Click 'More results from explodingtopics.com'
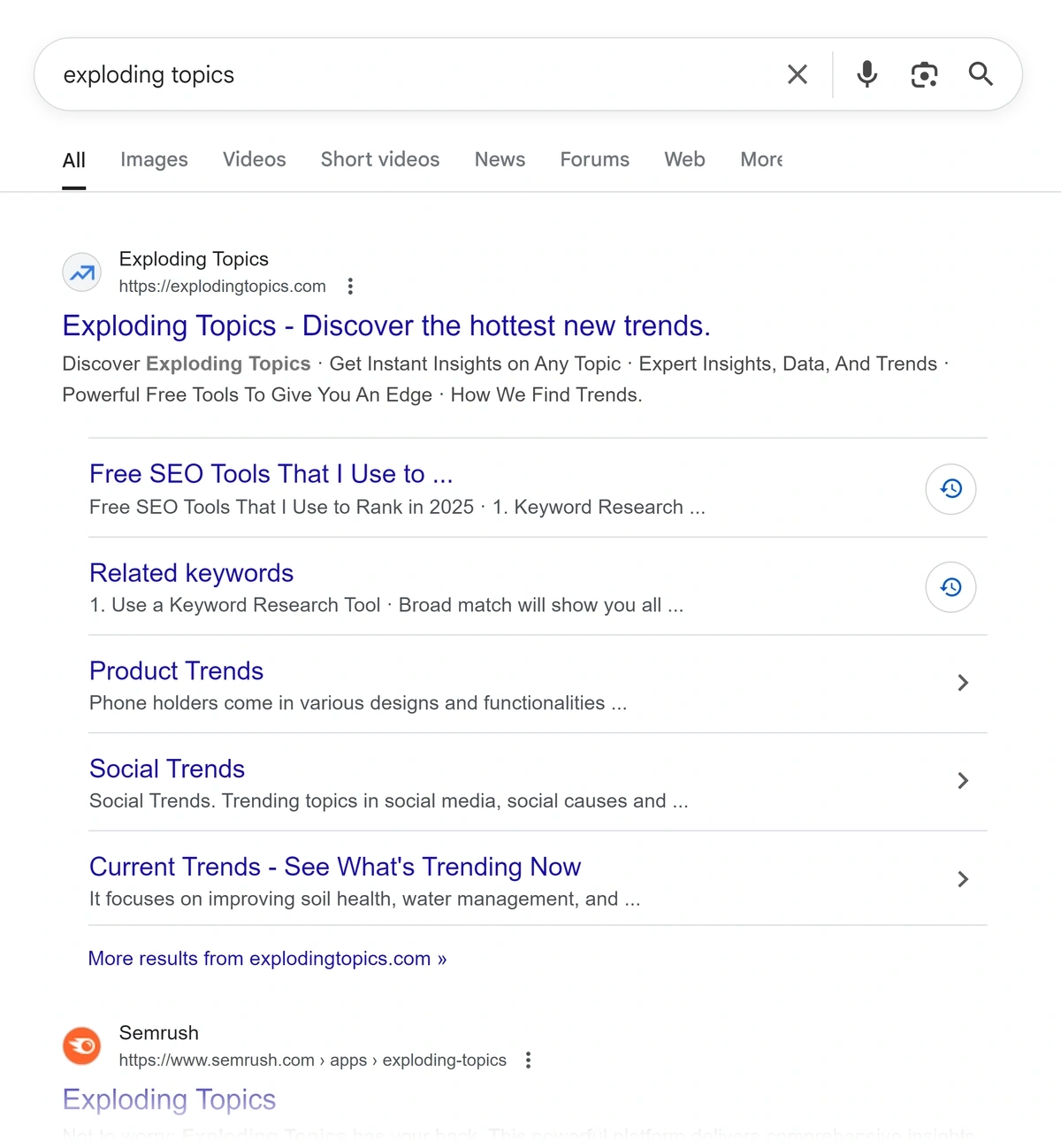The image size is (1061, 1148). point(268,959)
